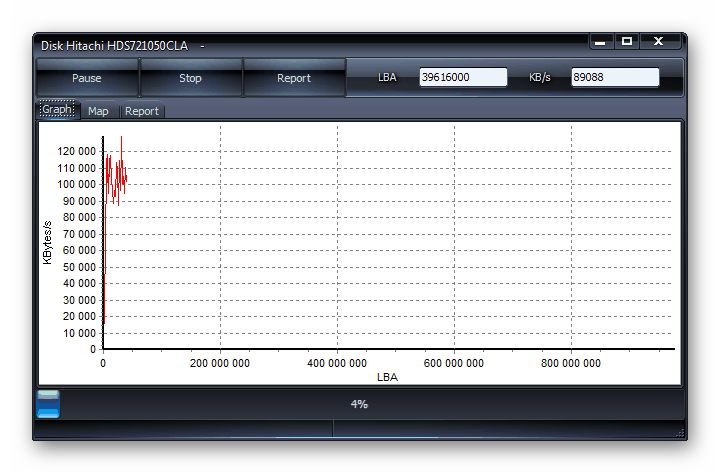
Task: Click the 400 000 000 x-axis label
Action: 337,363
